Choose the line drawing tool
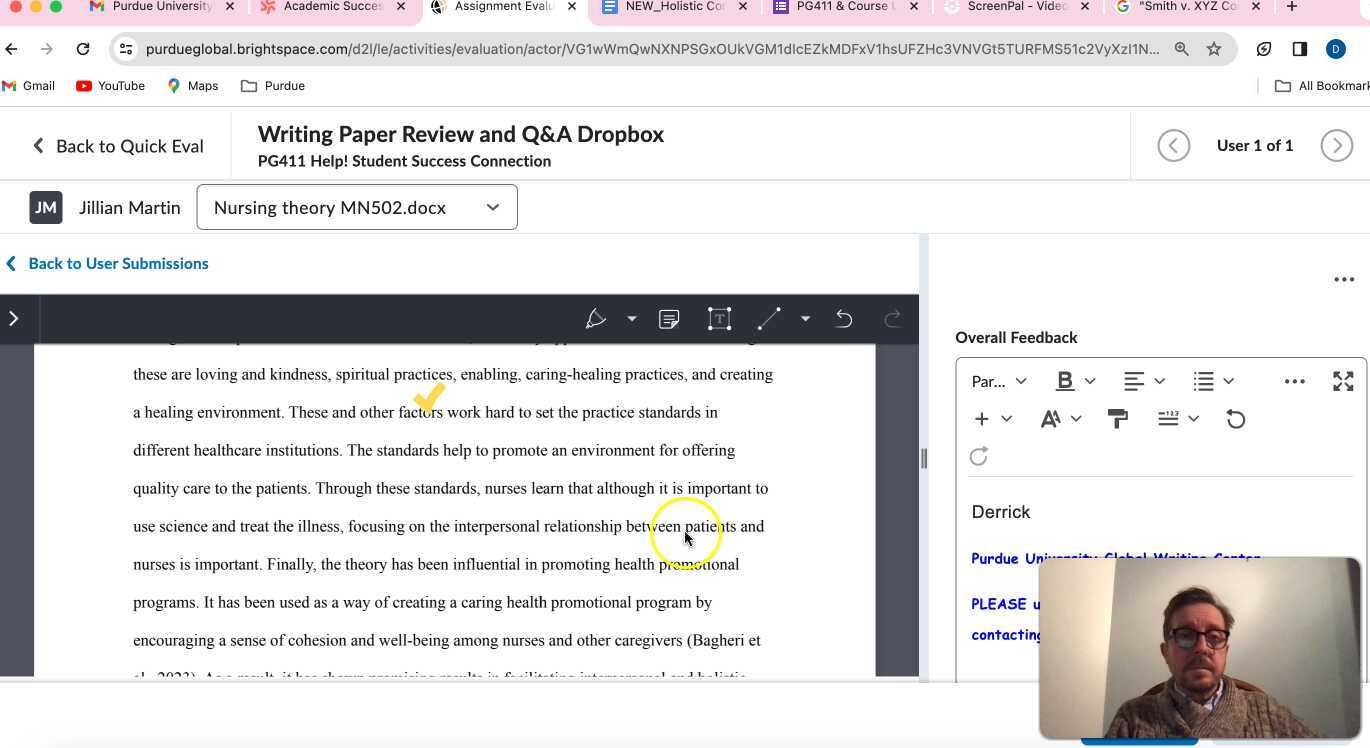 [768, 319]
